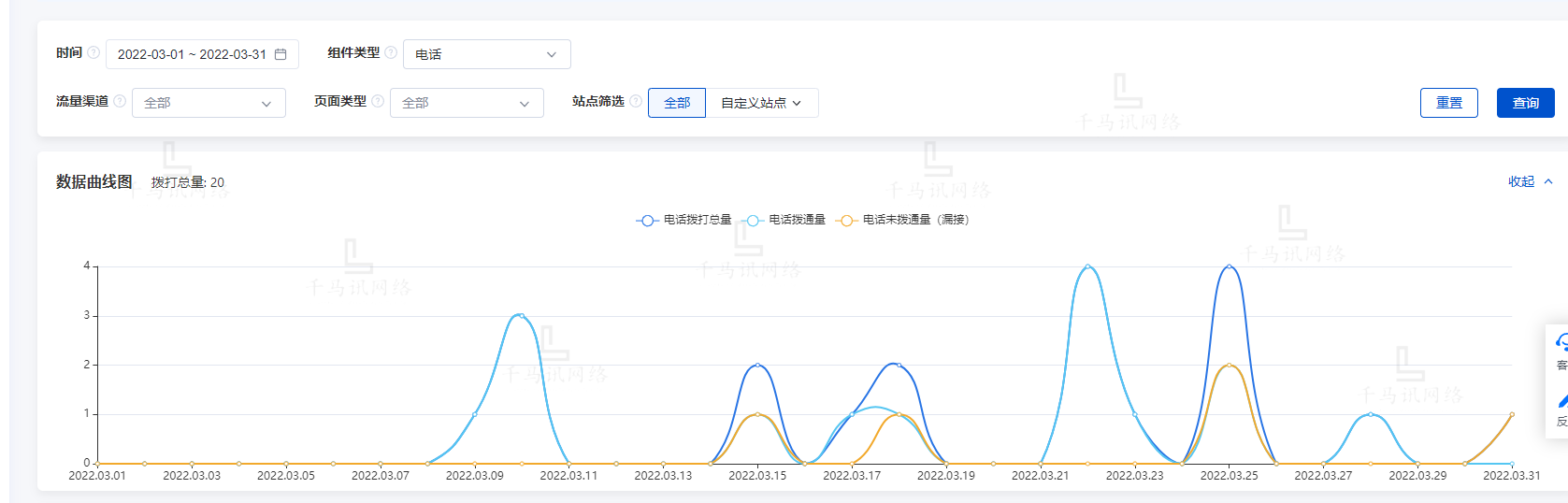The image size is (1568, 503).
Task: Open the 组件类型 dropdown showing 电话
Action: click(486, 54)
